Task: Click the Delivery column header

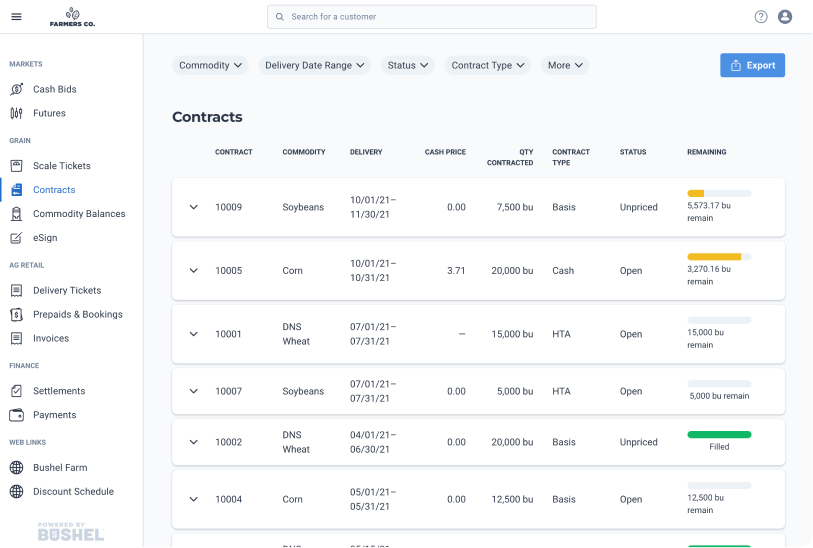Action: point(366,152)
